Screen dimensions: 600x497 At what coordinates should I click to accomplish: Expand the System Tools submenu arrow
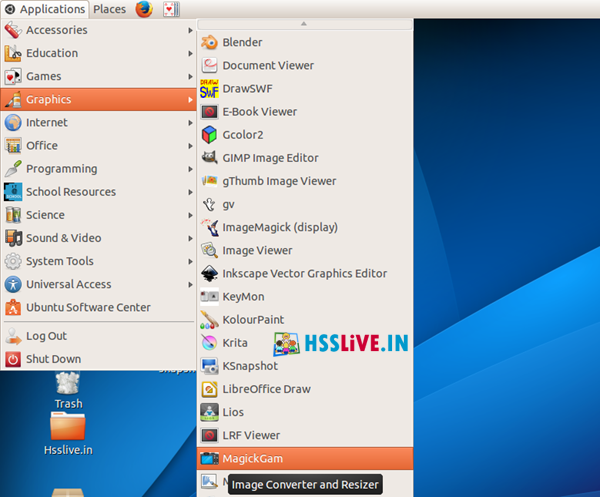pyautogui.click(x=190, y=262)
